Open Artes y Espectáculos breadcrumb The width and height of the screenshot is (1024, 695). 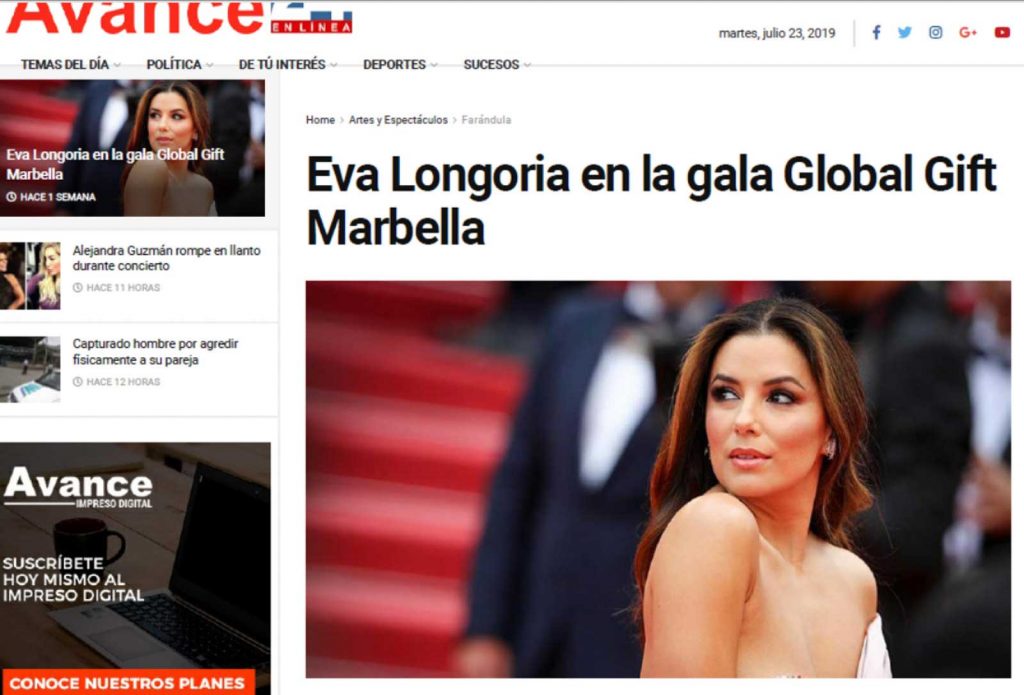pyautogui.click(x=398, y=120)
